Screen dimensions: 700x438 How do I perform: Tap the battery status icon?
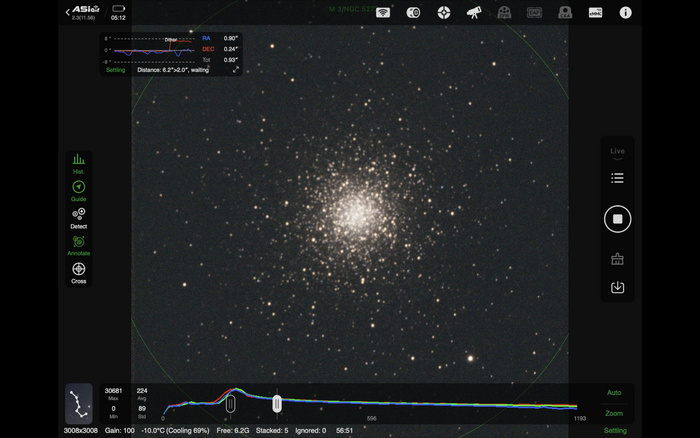pos(118,8)
